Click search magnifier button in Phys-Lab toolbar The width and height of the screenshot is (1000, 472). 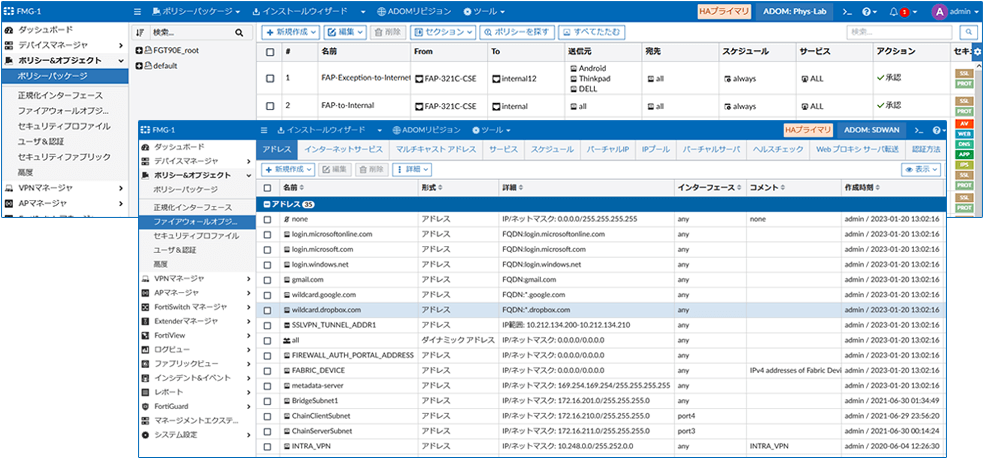[969, 32]
